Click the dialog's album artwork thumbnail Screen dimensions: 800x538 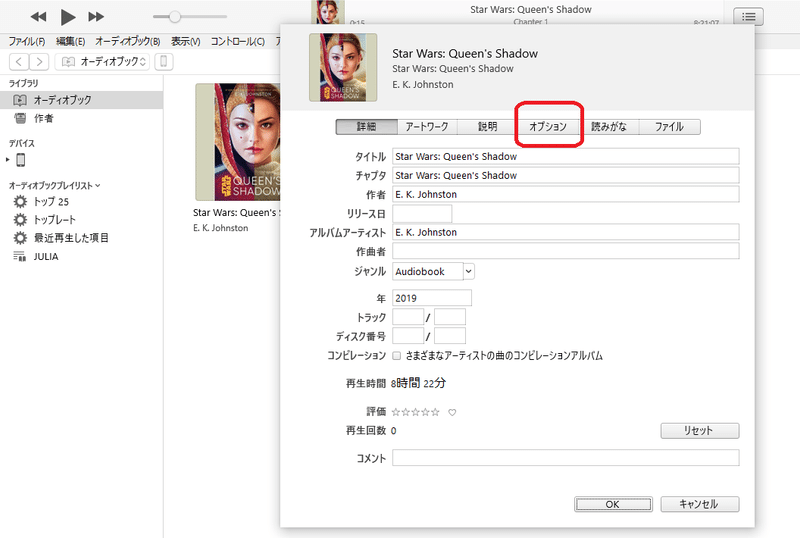343,67
